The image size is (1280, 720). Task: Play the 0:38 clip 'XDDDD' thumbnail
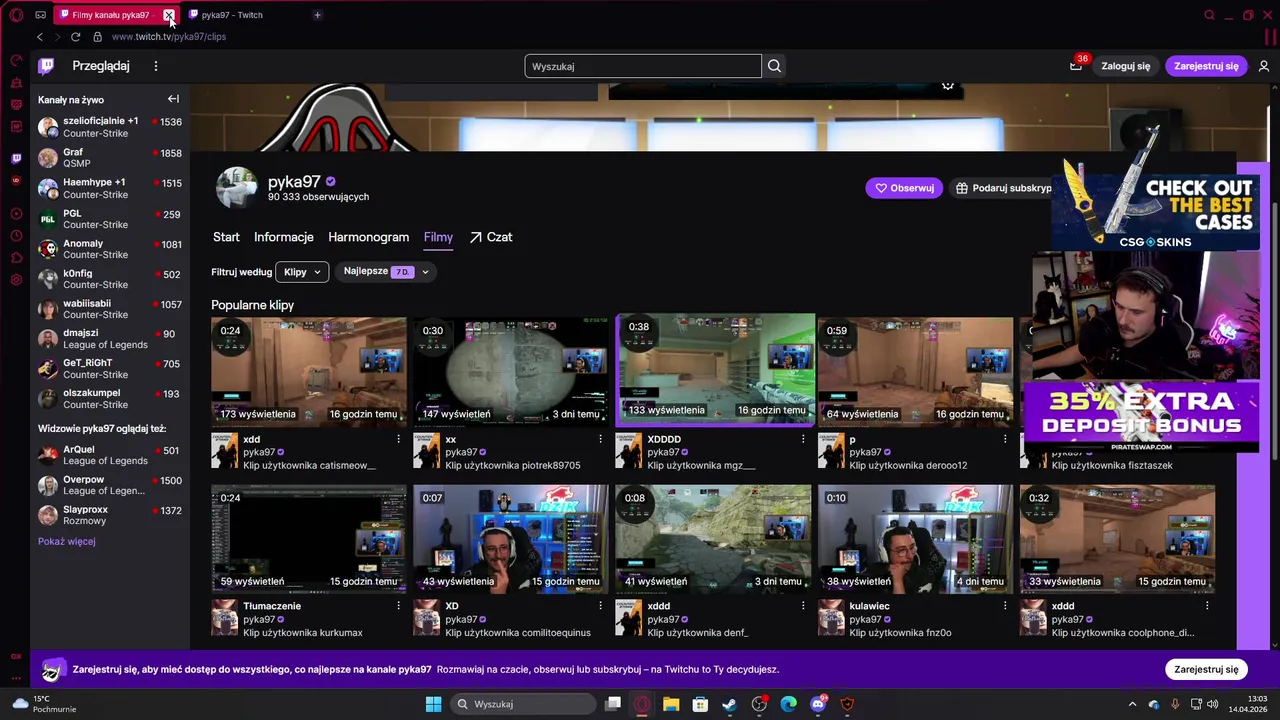[x=715, y=369]
